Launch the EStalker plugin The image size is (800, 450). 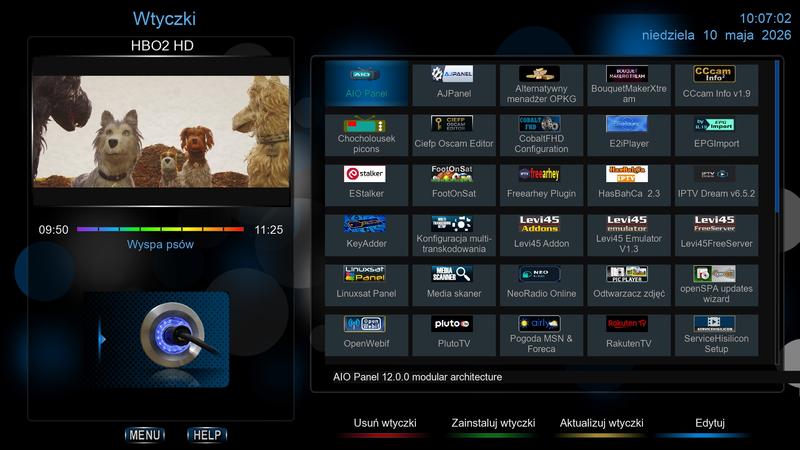[x=366, y=185]
